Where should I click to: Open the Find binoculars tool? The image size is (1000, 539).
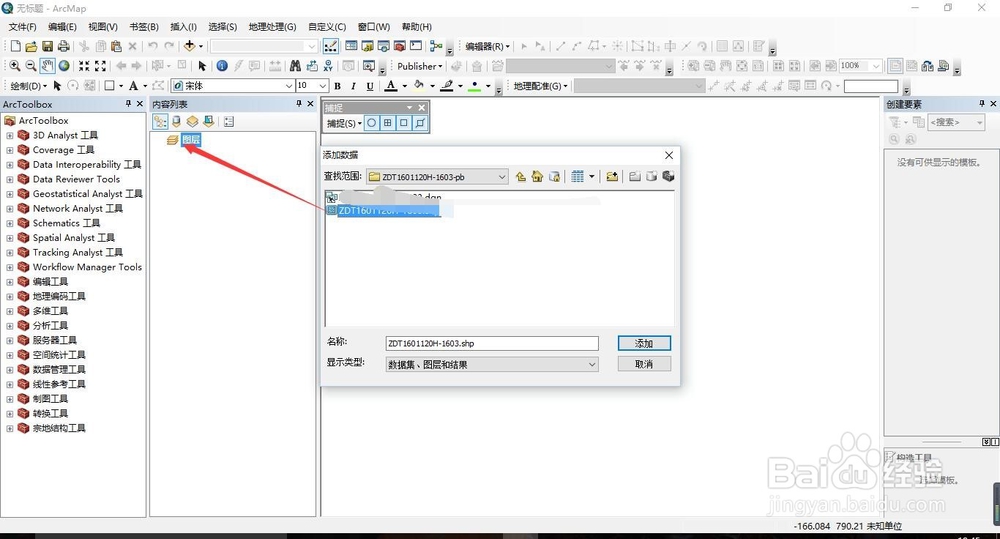pos(295,66)
